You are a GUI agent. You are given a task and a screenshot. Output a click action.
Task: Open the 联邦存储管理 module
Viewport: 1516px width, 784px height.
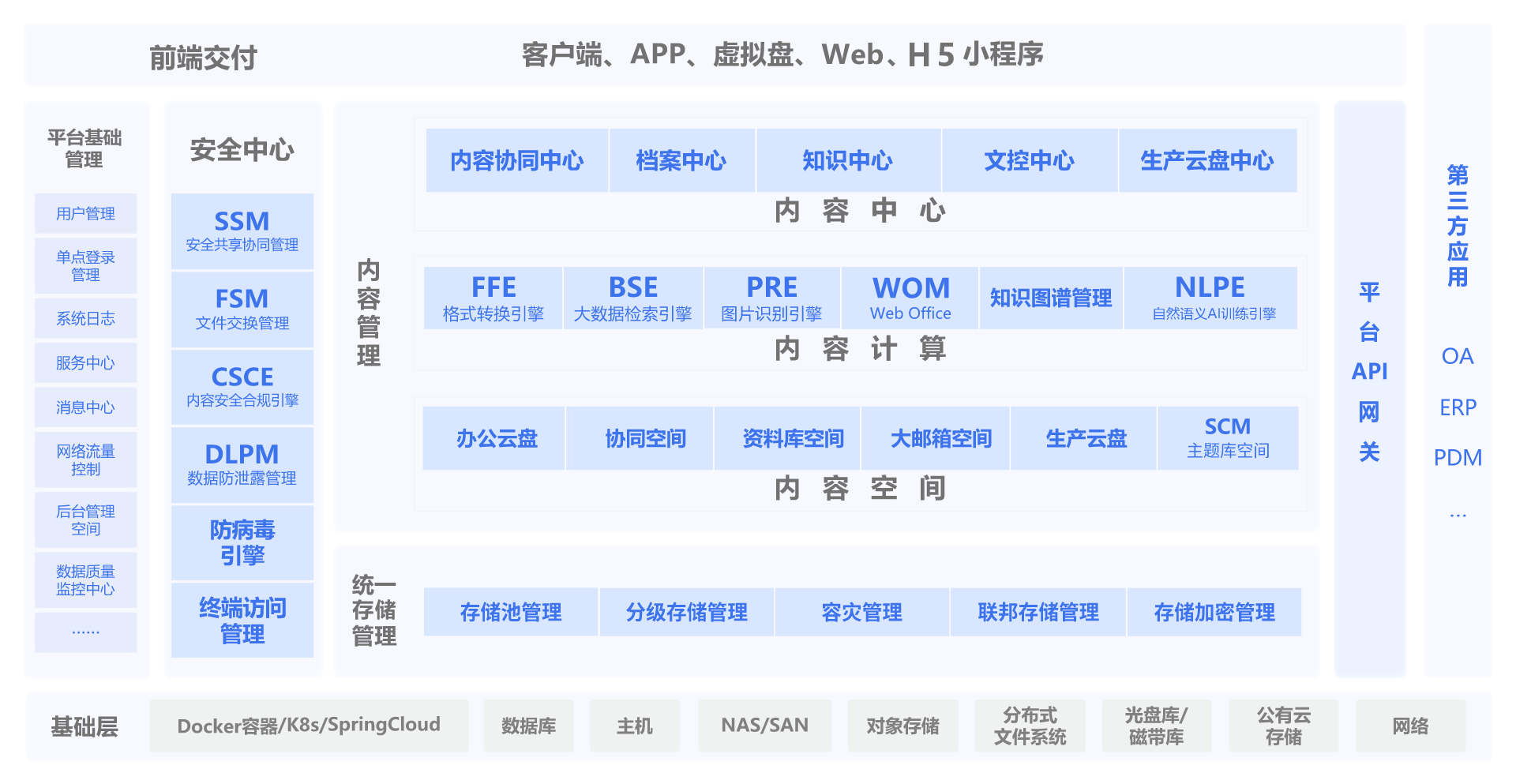(1038, 612)
